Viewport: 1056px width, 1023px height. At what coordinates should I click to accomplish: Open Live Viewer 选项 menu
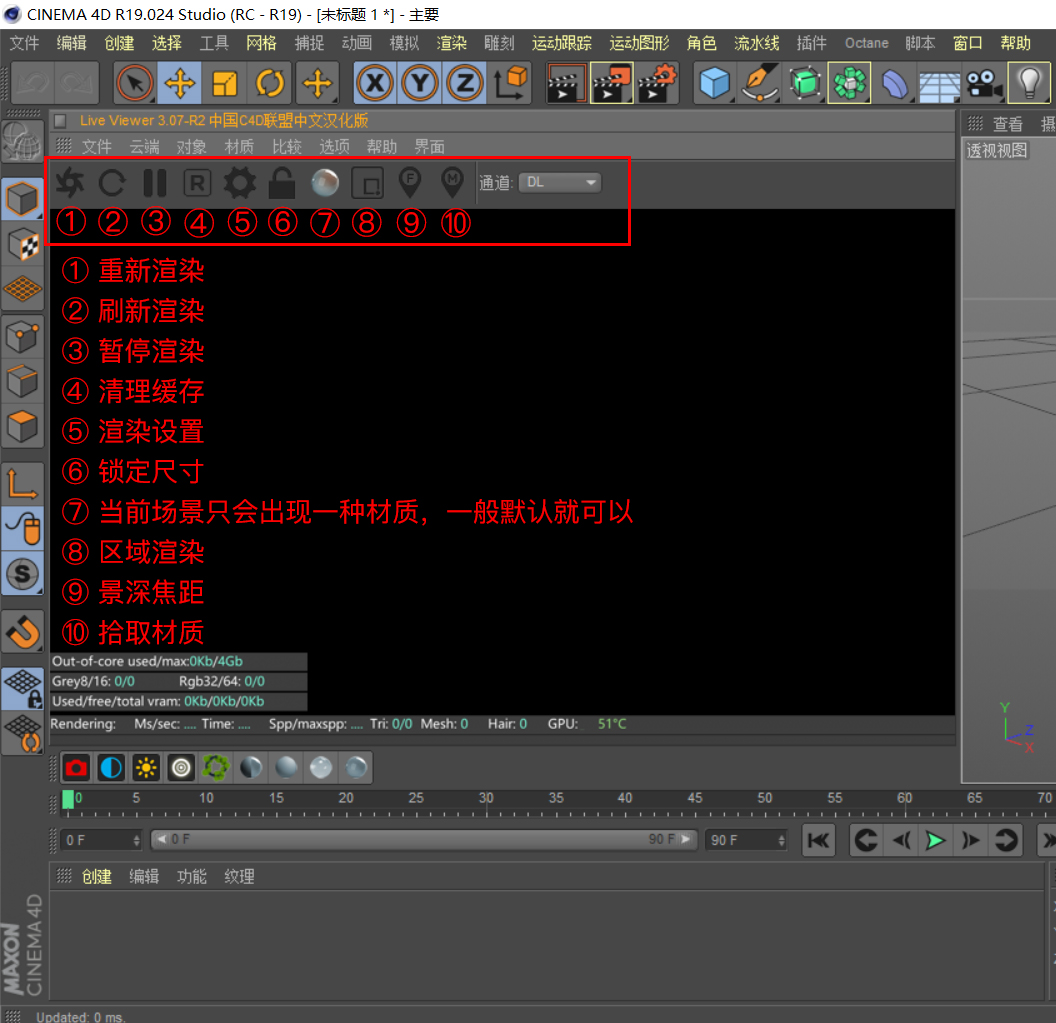334,147
